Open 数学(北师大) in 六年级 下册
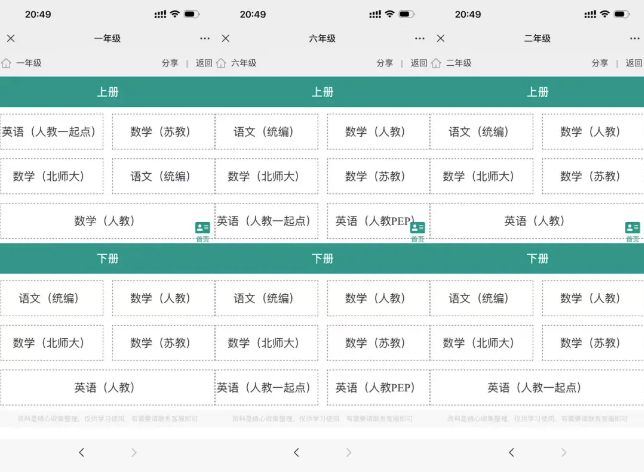 coord(267,343)
